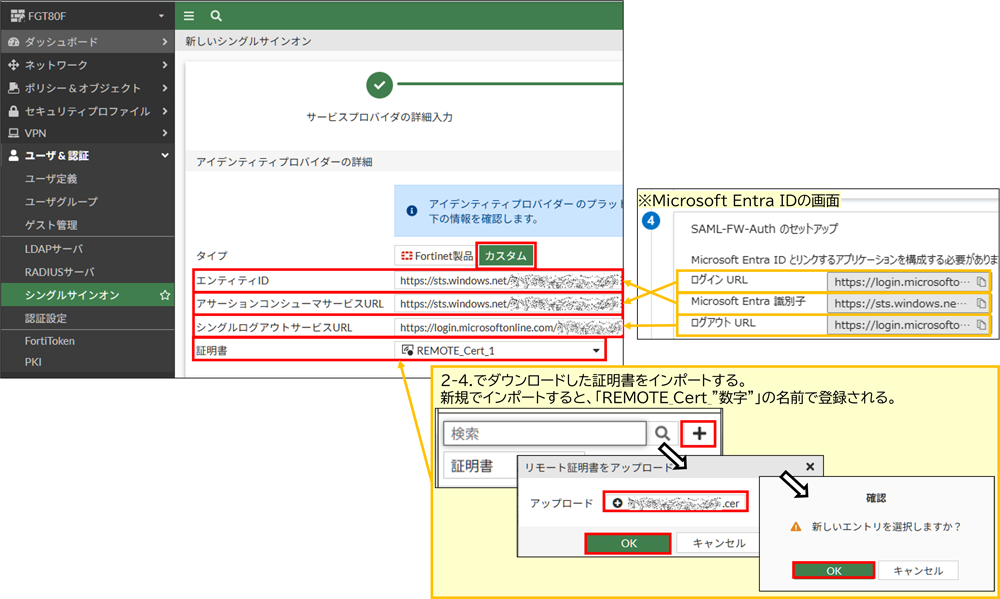
Task: Click the plus button to add certificate
Action: point(699,434)
